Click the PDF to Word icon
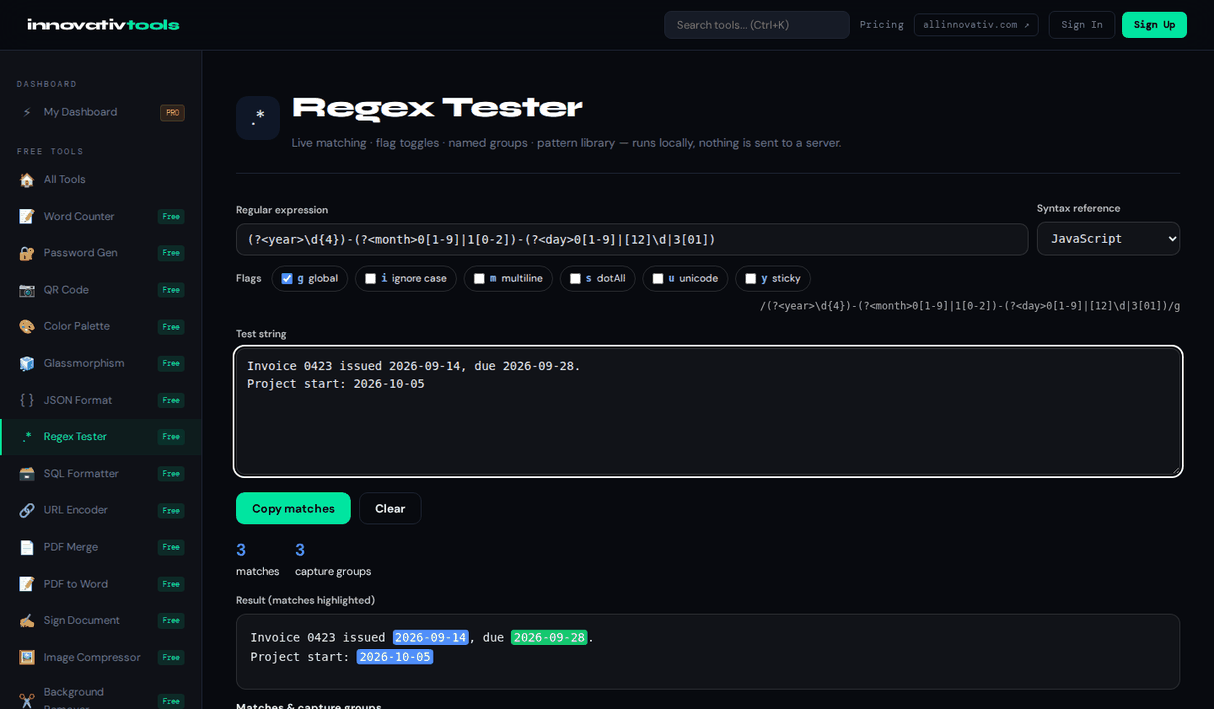1214x709 pixels. point(27,584)
